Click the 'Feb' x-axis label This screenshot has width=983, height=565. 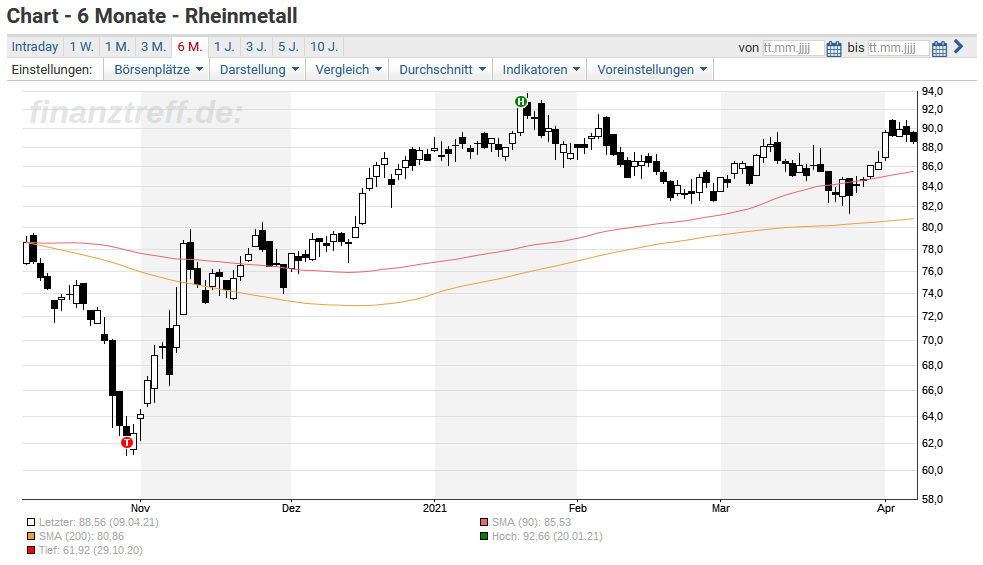577,508
